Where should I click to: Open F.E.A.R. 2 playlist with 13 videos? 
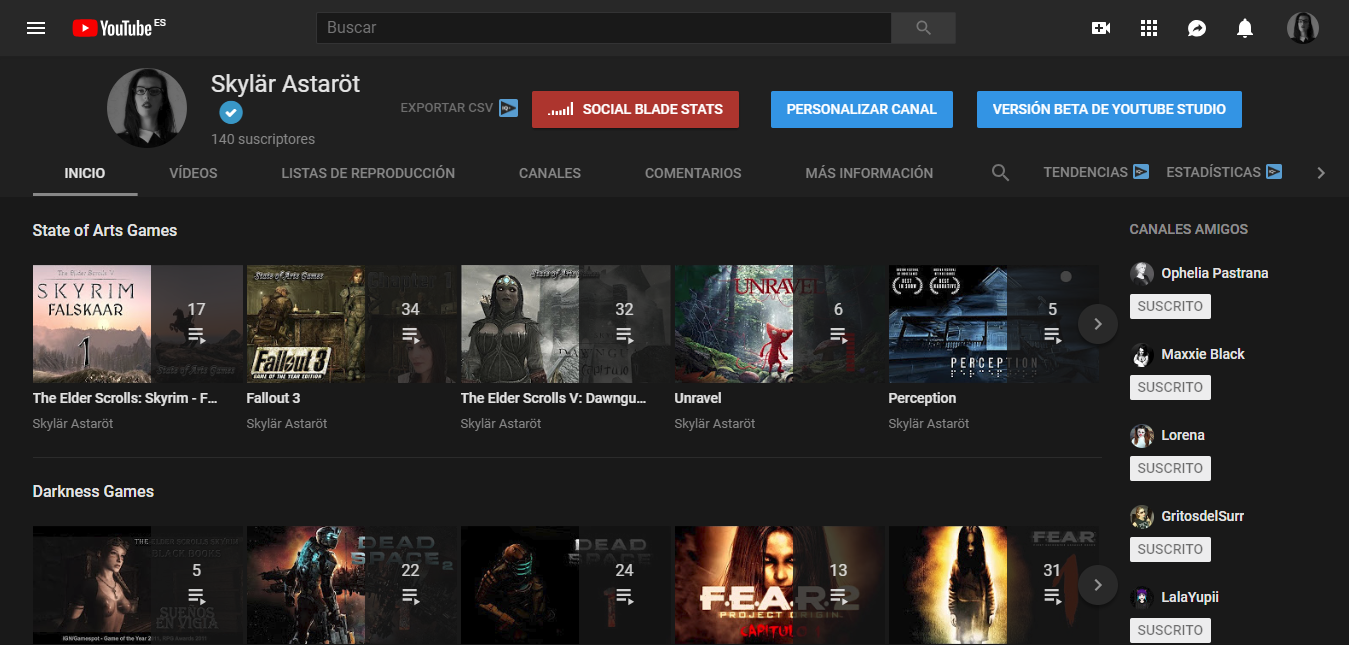(x=780, y=585)
